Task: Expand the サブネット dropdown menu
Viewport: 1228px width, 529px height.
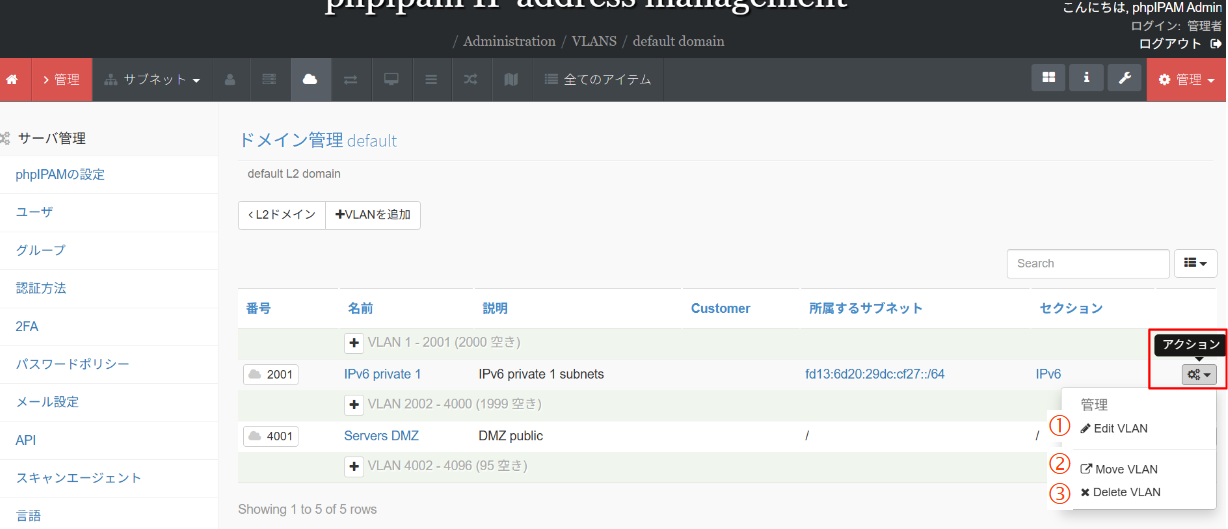Action: point(152,80)
